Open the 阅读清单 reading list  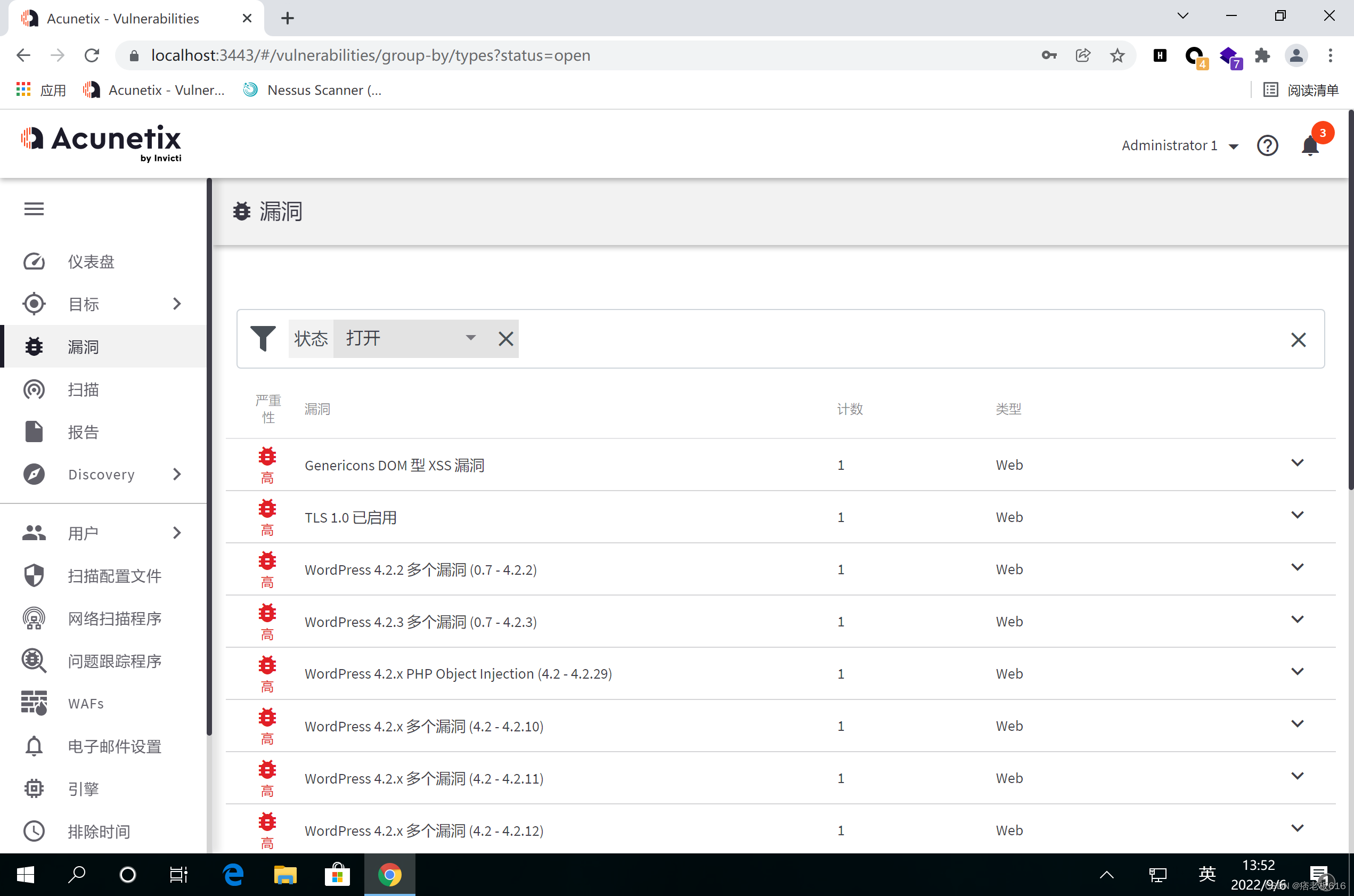point(1300,89)
